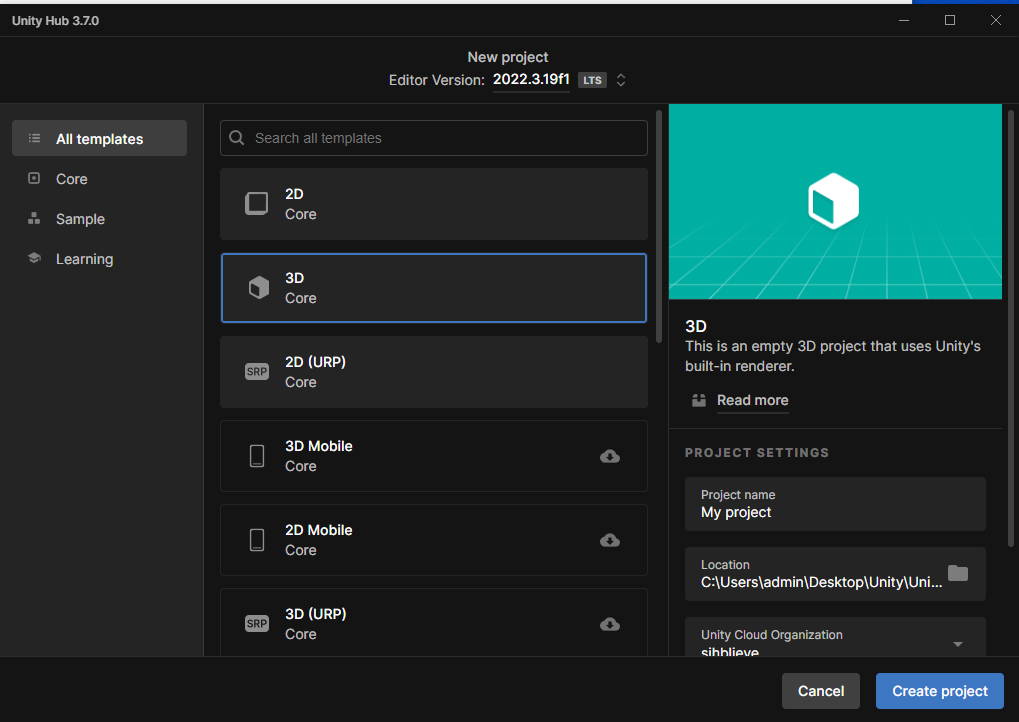Click Create project button

click(x=940, y=691)
